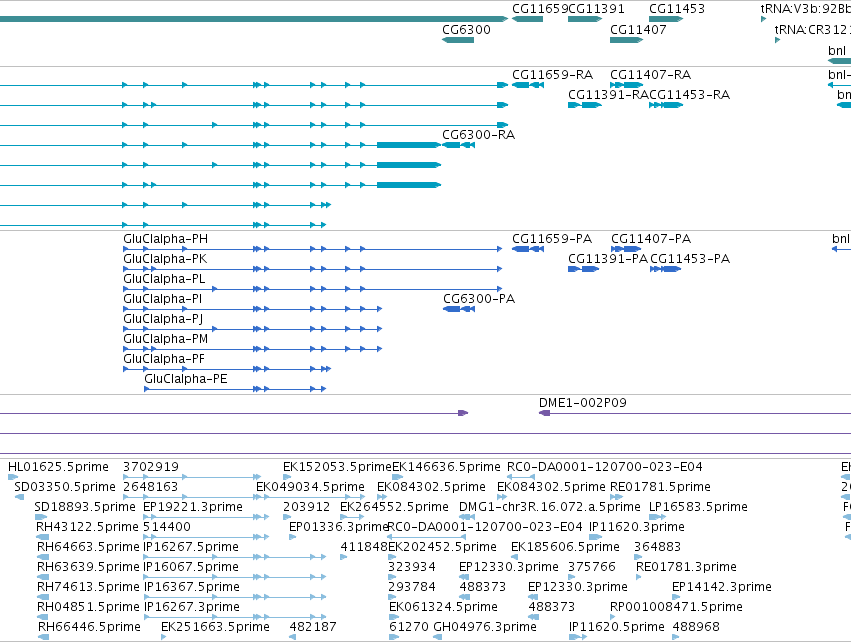
Task: Open EST EK152053.5prime
Action: 336,467
